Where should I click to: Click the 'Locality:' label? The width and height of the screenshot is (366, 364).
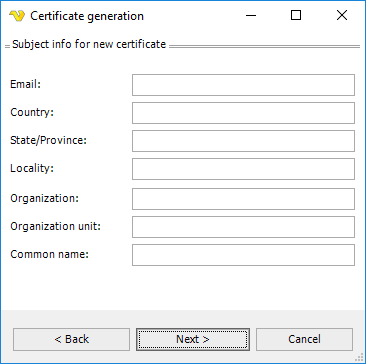(x=32, y=169)
